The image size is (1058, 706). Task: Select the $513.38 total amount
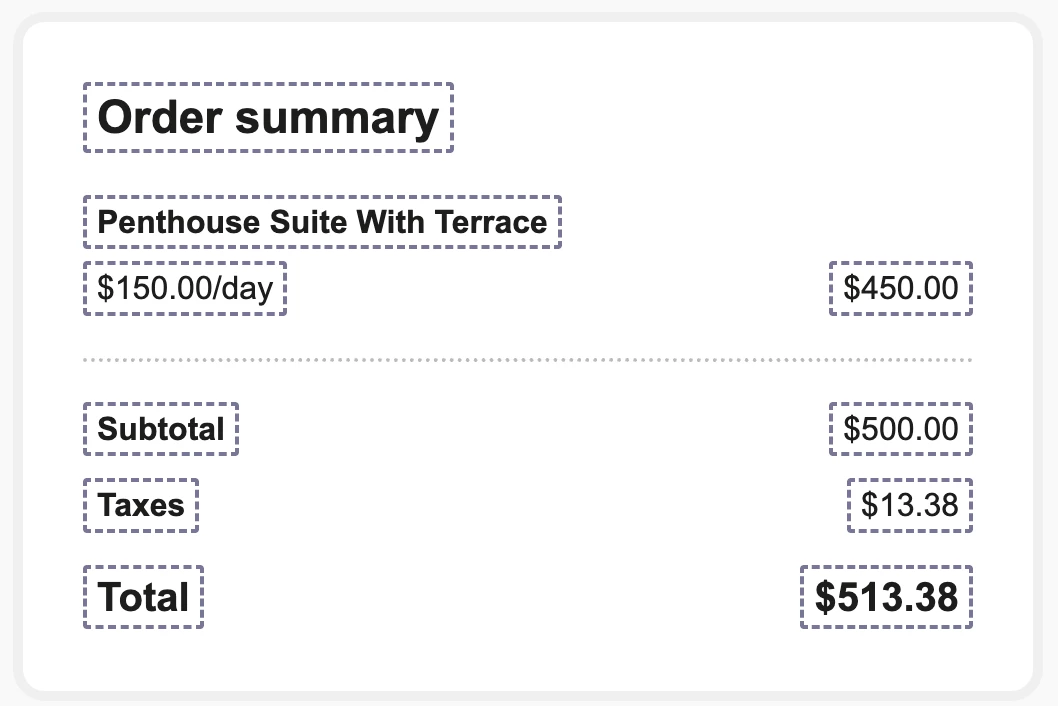pos(886,597)
